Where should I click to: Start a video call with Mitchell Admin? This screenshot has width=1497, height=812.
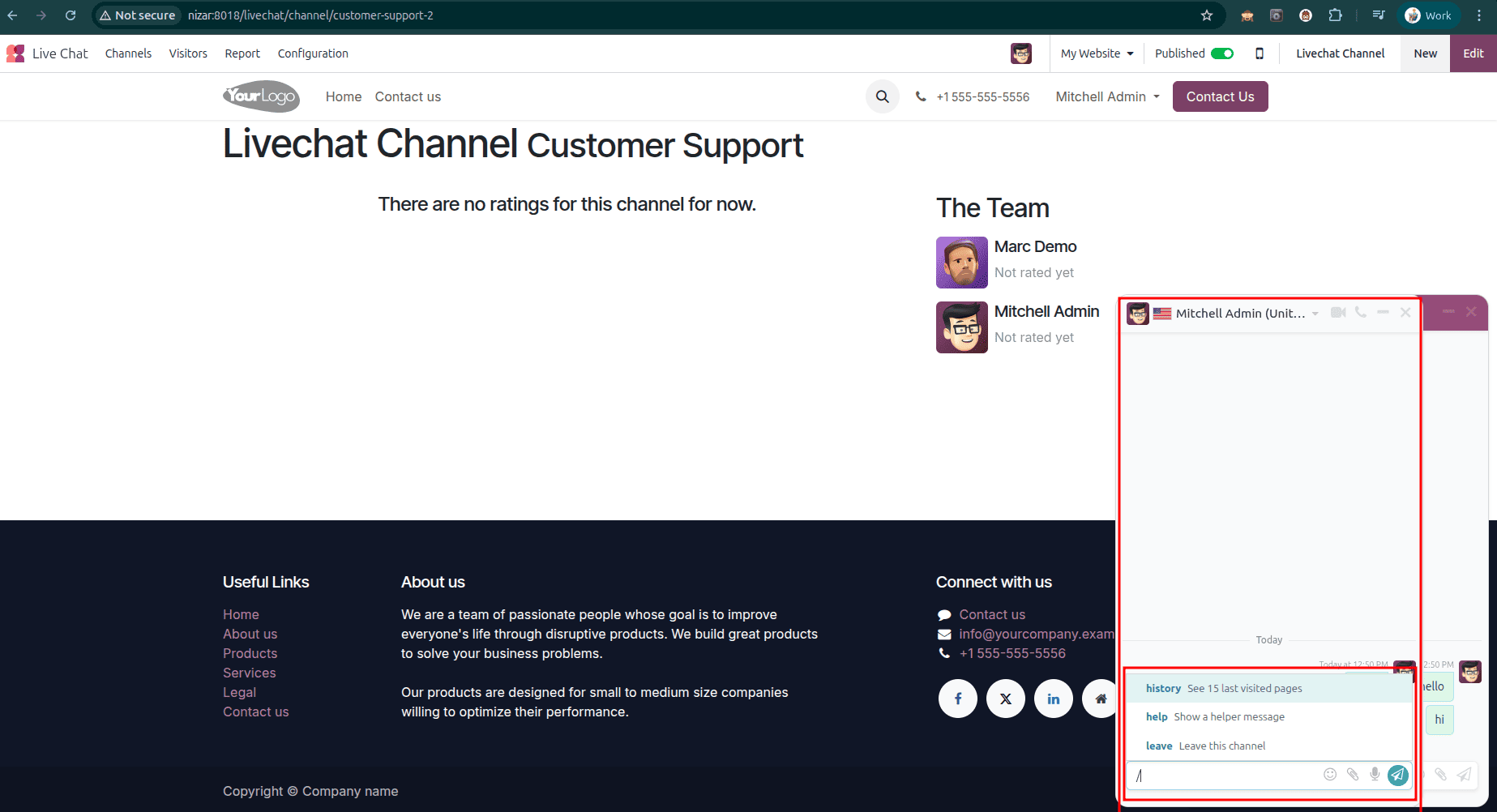tap(1338, 313)
